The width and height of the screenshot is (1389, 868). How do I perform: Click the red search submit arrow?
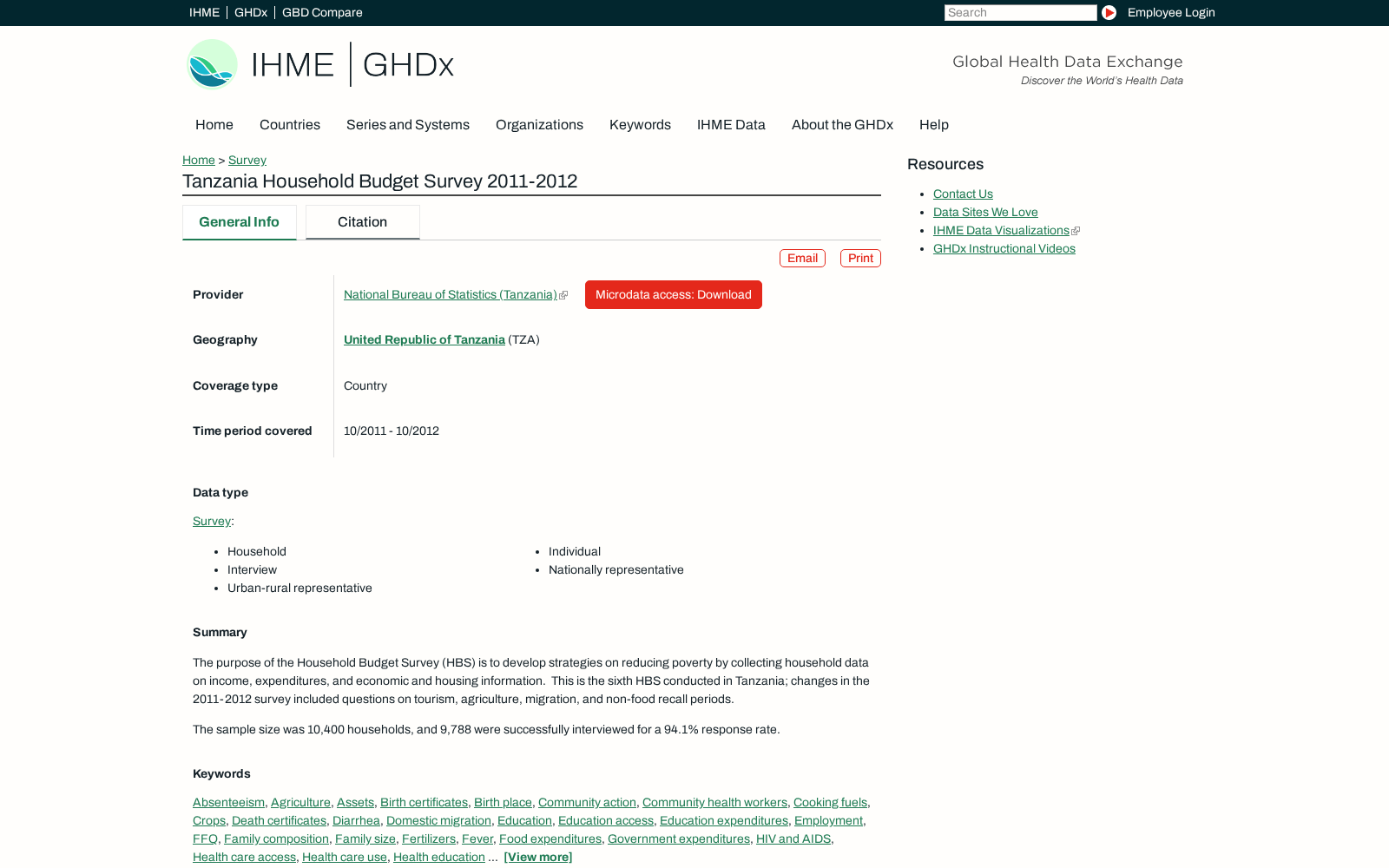pyautogui.click(x=1109, y=12)
